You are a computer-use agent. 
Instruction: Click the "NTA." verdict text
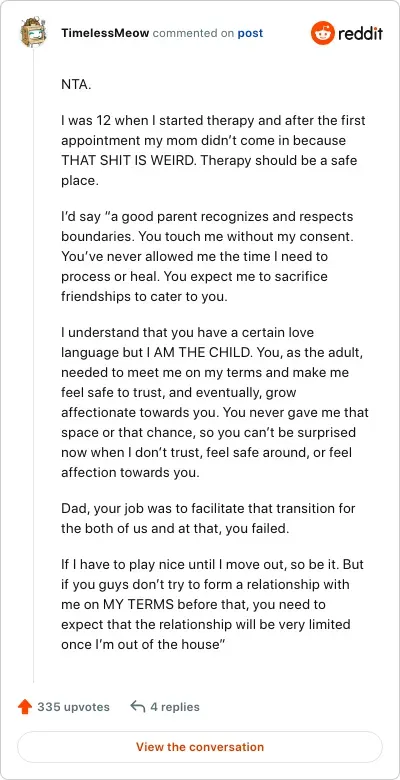point(77,84)
